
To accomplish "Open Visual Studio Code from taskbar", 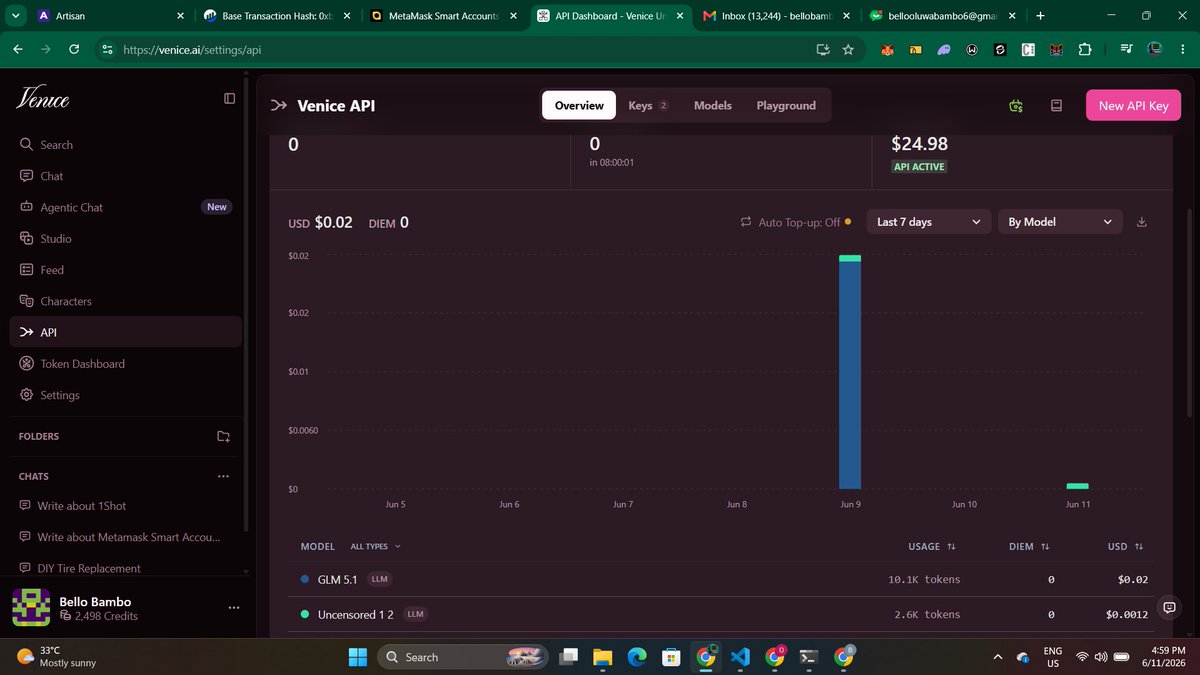I will (740, 657).
